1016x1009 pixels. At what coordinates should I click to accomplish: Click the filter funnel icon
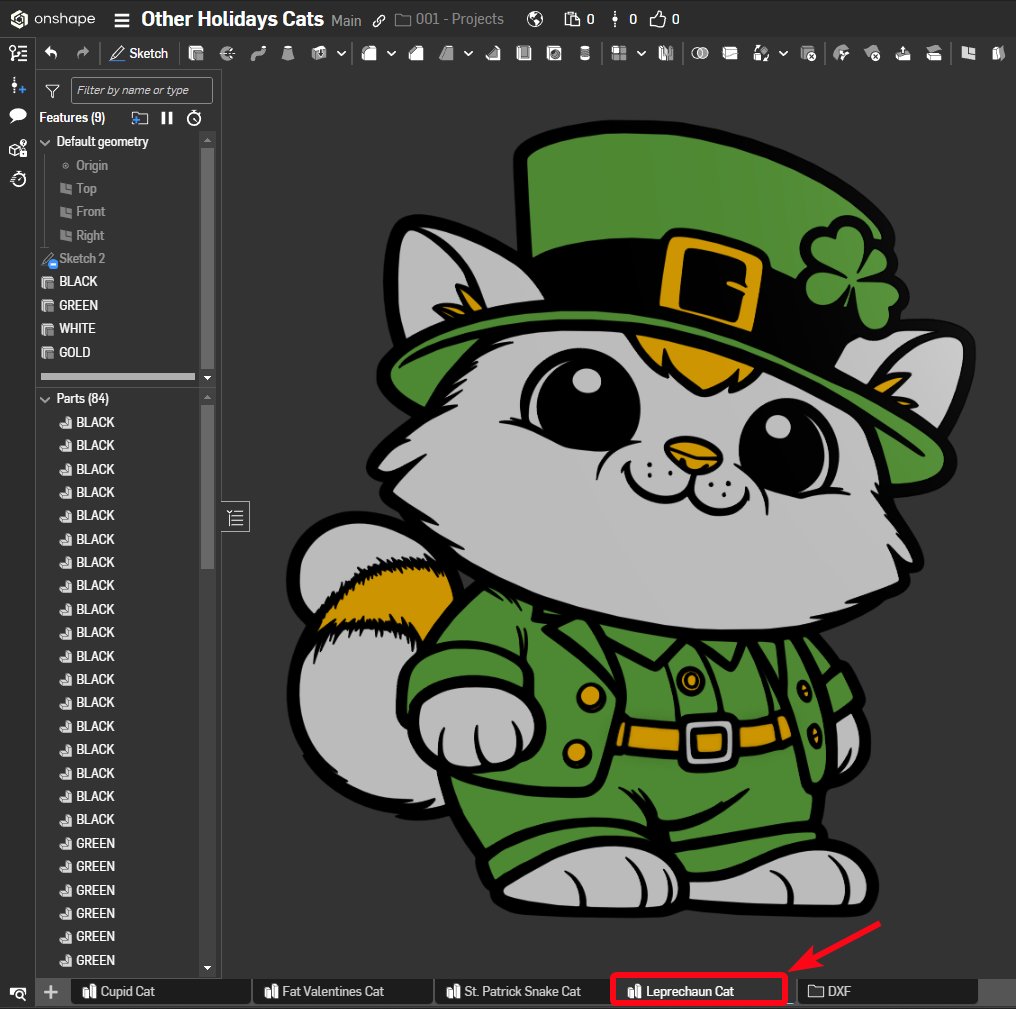click(x=52, y=91)
